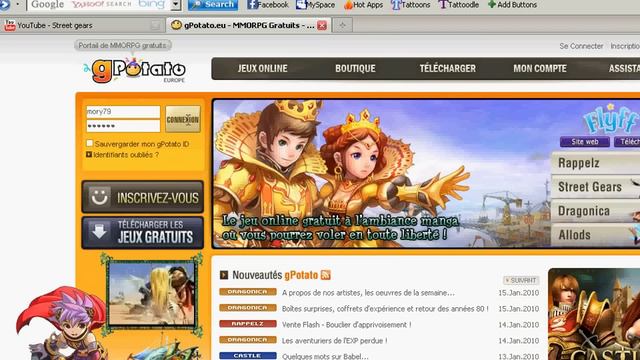Image resolution: width=640 pixels, height=360 pixels.
Task: Close the gPotato.eu tab
Action: [x=322, y=25]
